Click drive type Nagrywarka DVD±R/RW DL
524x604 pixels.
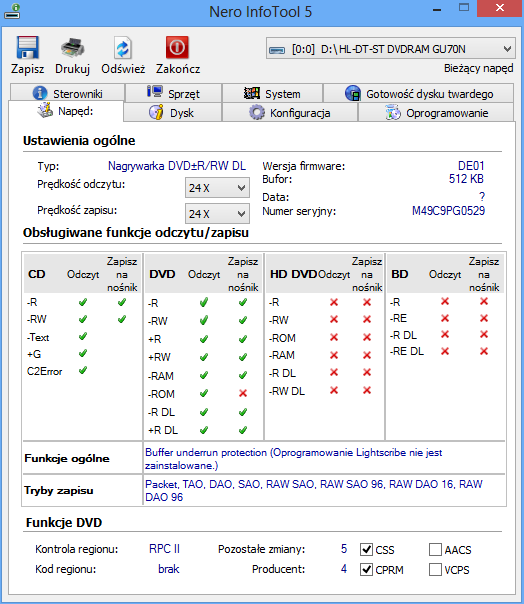click(x=177, y=166)
